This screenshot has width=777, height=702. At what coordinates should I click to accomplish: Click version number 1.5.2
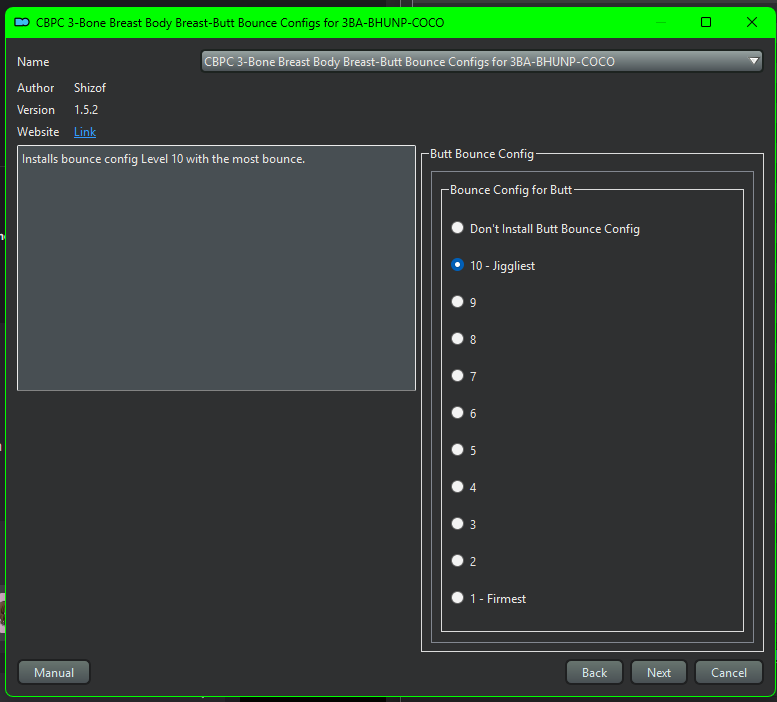tap(86, 109)
